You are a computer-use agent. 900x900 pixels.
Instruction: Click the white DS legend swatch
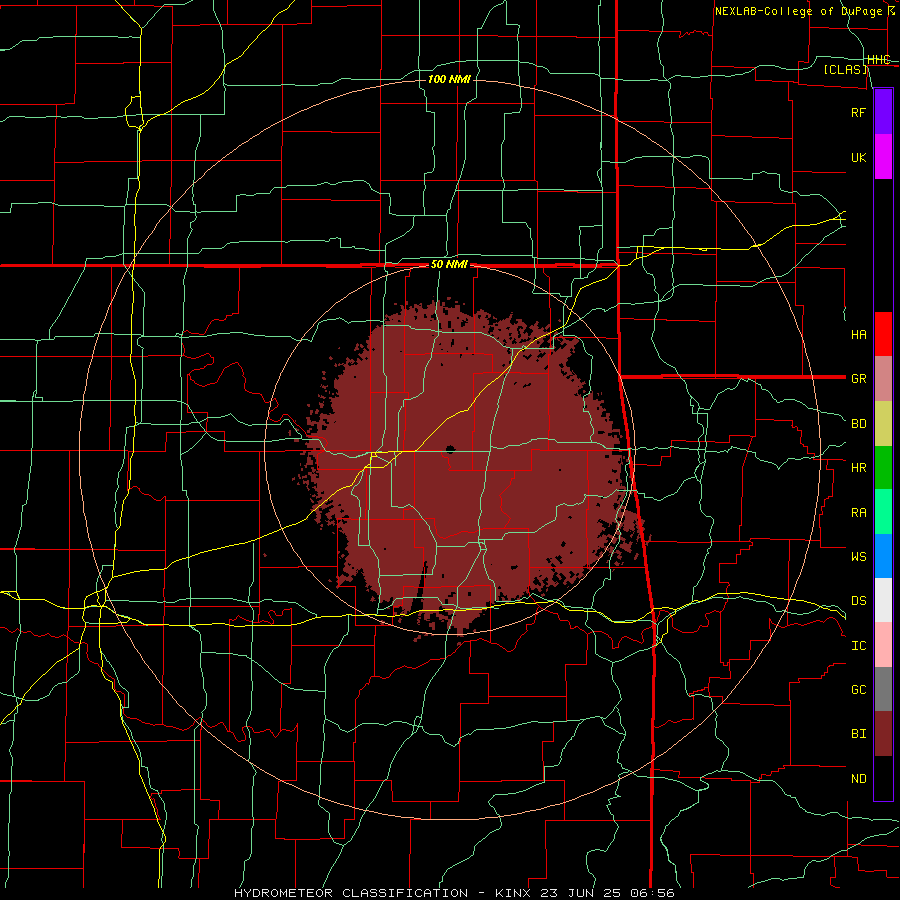(883, 600)
